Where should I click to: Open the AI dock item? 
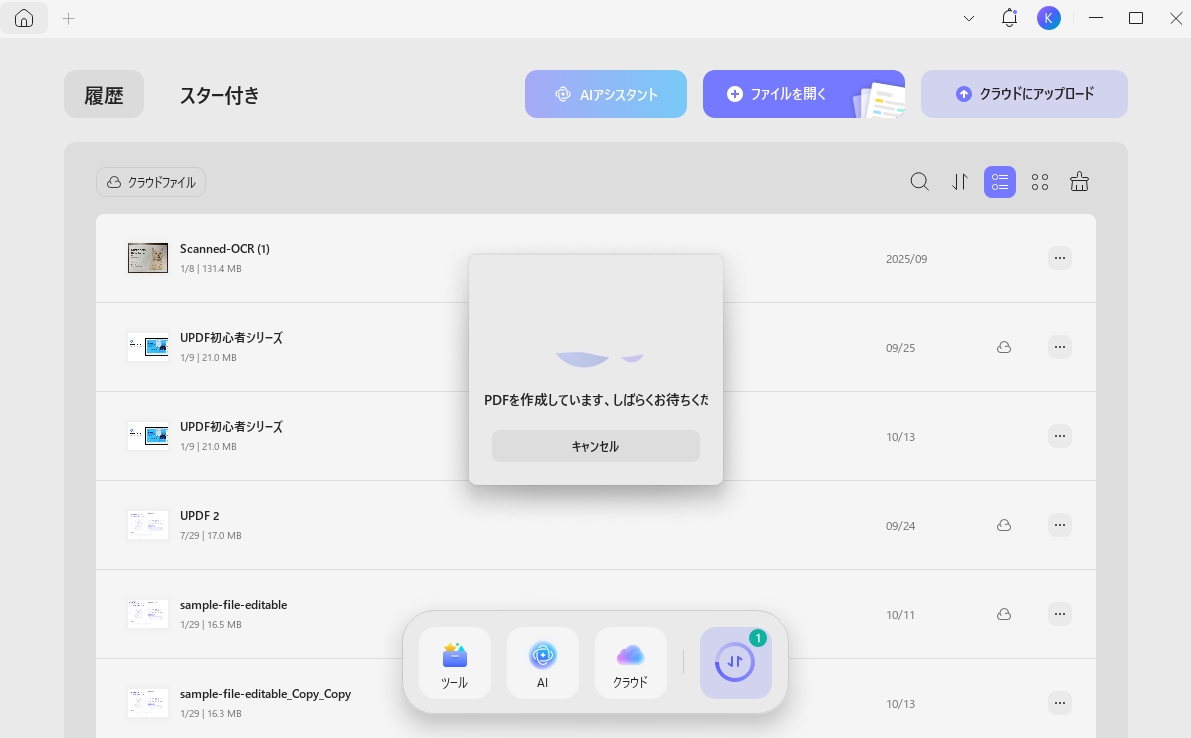point(542,663)
